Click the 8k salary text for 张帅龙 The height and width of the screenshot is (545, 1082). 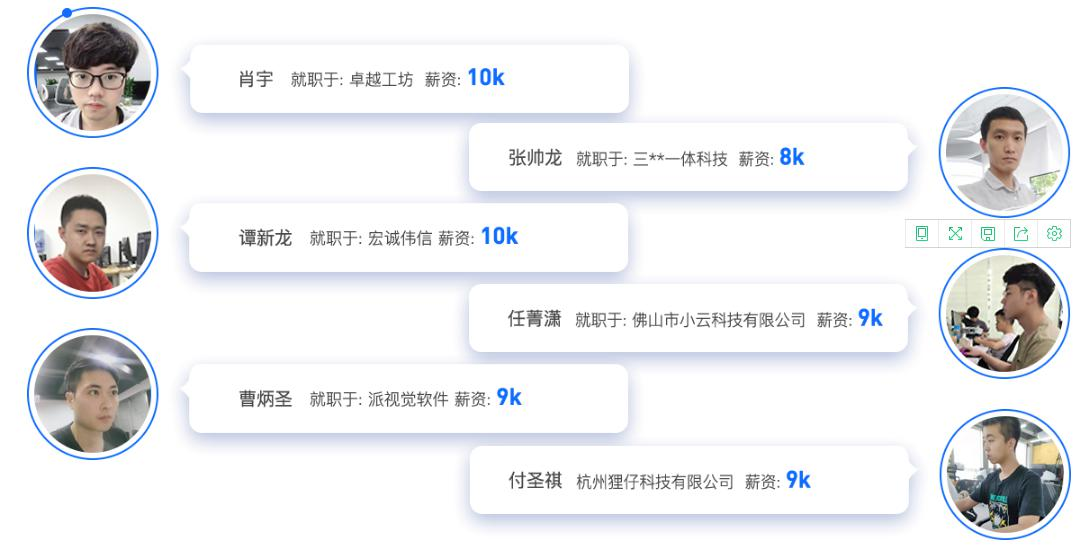[x=791, y=157]
